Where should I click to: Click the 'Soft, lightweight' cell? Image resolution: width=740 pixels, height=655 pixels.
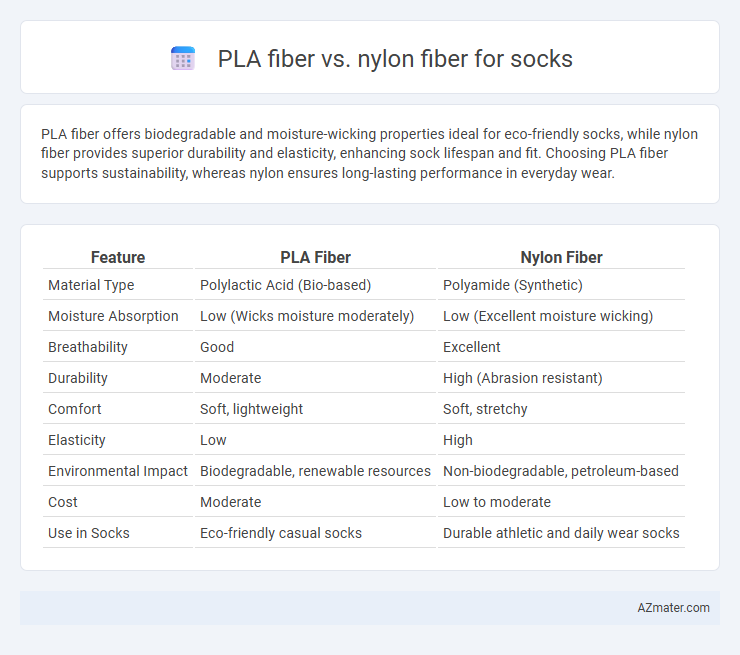(251, 409)
